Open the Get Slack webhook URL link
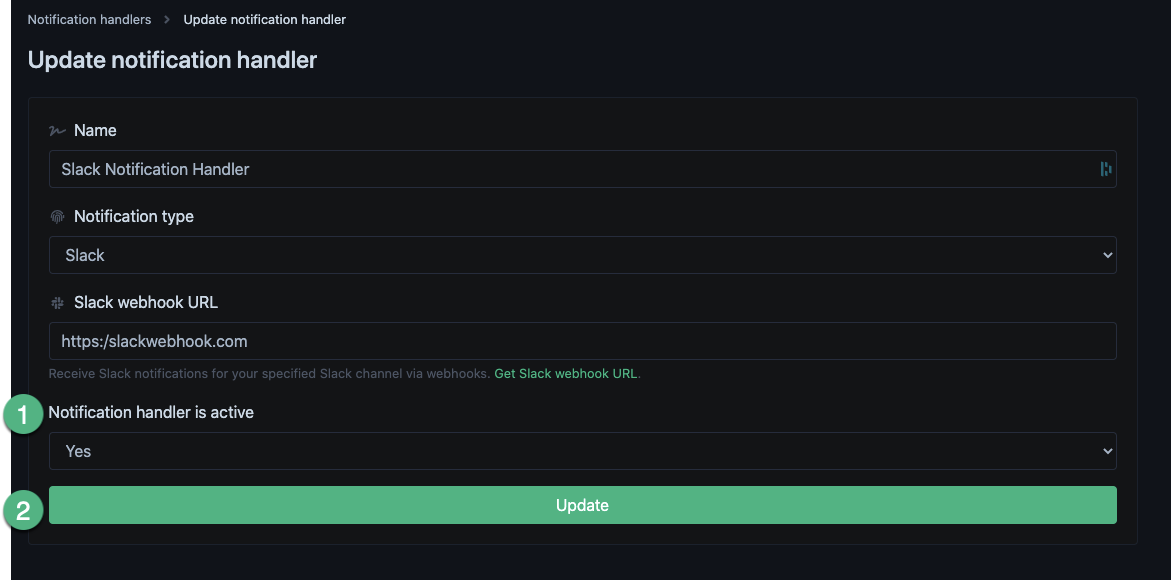The image size is (1171, 580). coord(566,374)
